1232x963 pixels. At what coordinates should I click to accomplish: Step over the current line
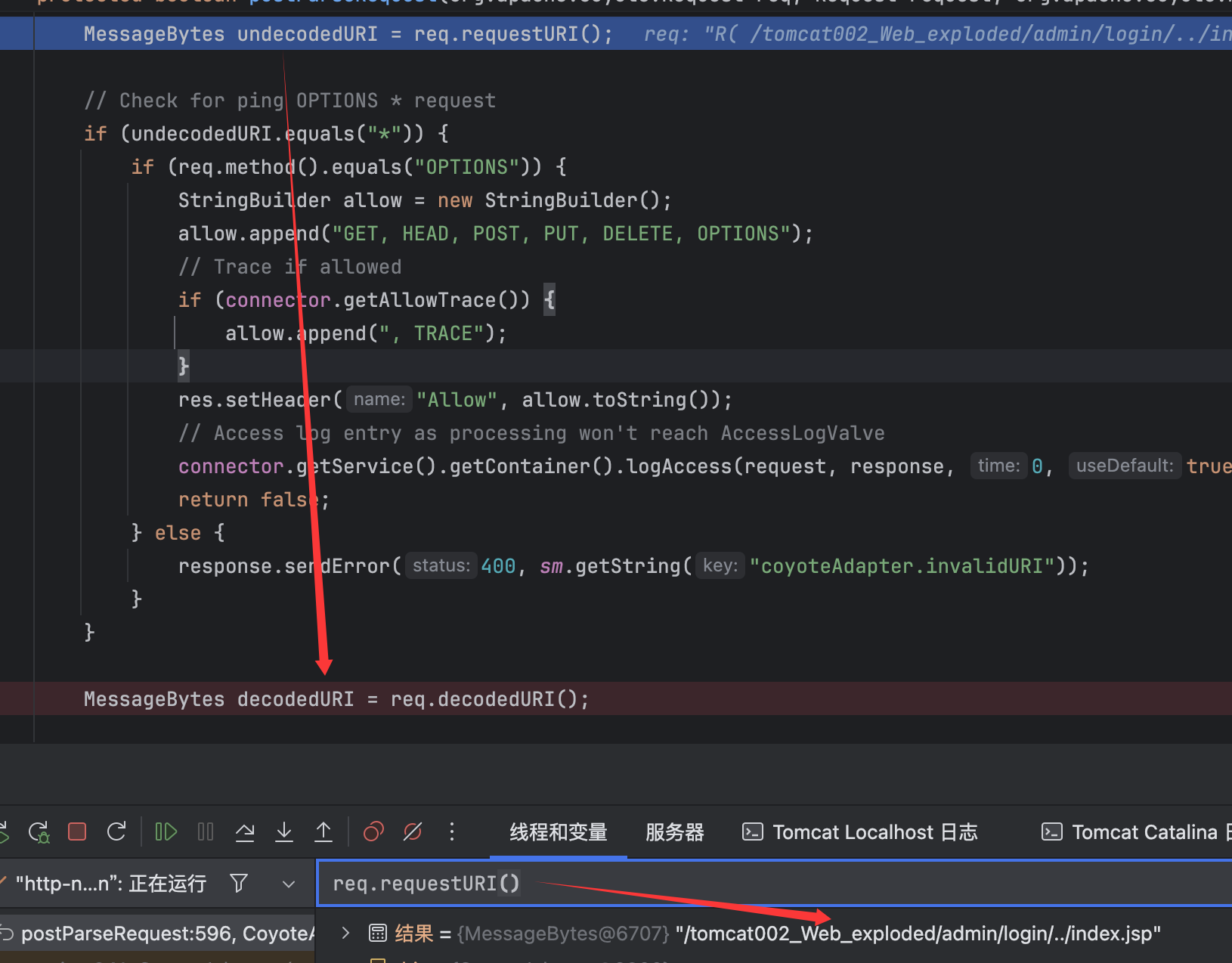click(245, 832)
